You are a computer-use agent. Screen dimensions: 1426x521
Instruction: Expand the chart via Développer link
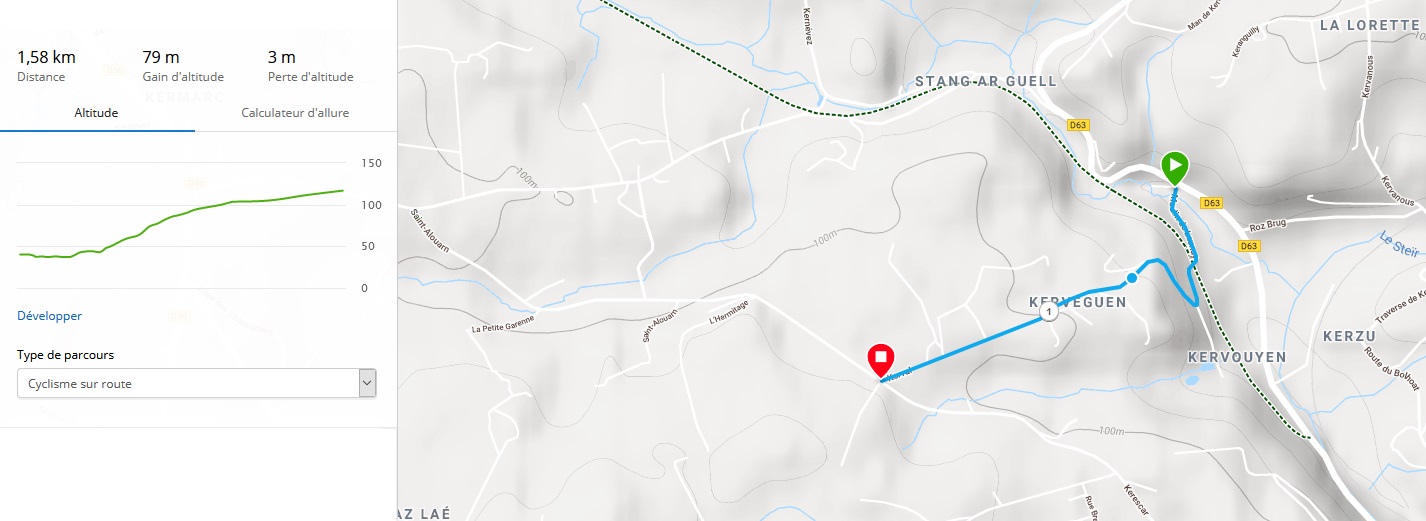[x=50, y=316]
